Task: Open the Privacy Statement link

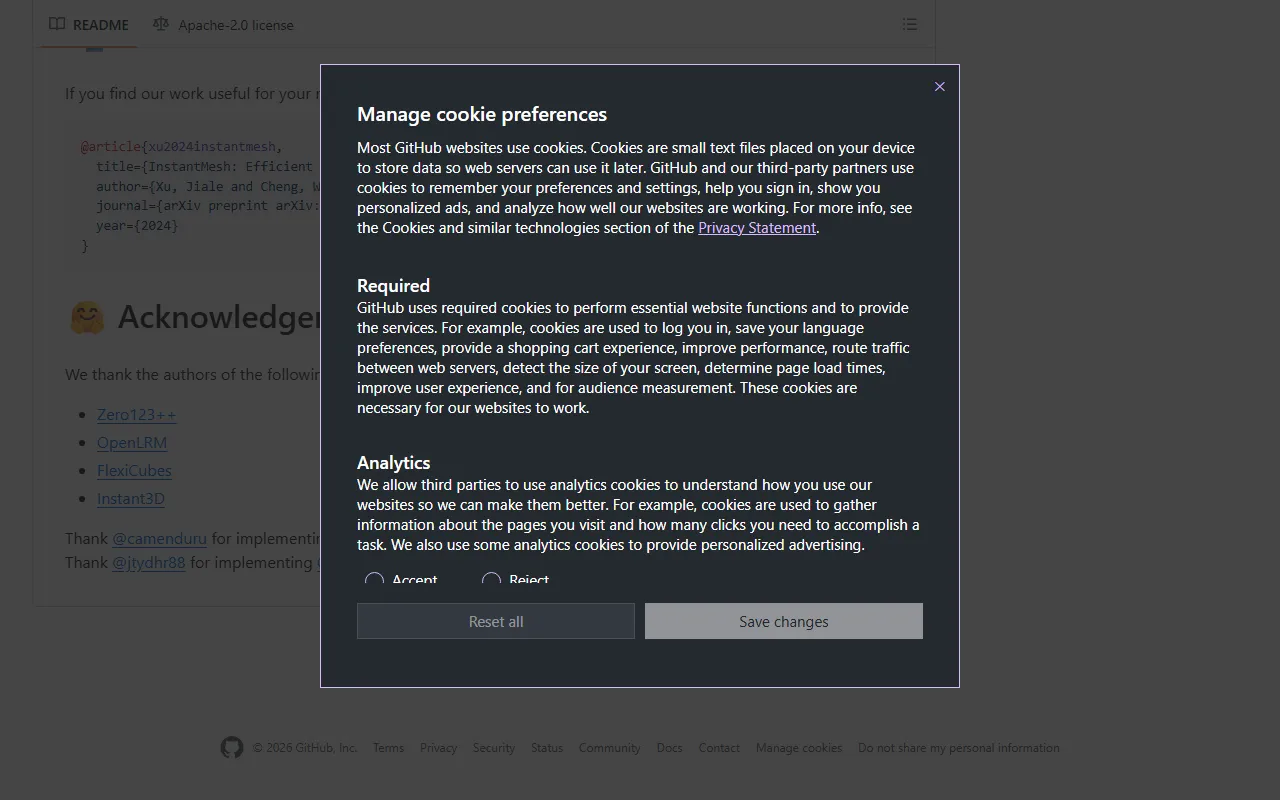Action: (x=756, y=228)
